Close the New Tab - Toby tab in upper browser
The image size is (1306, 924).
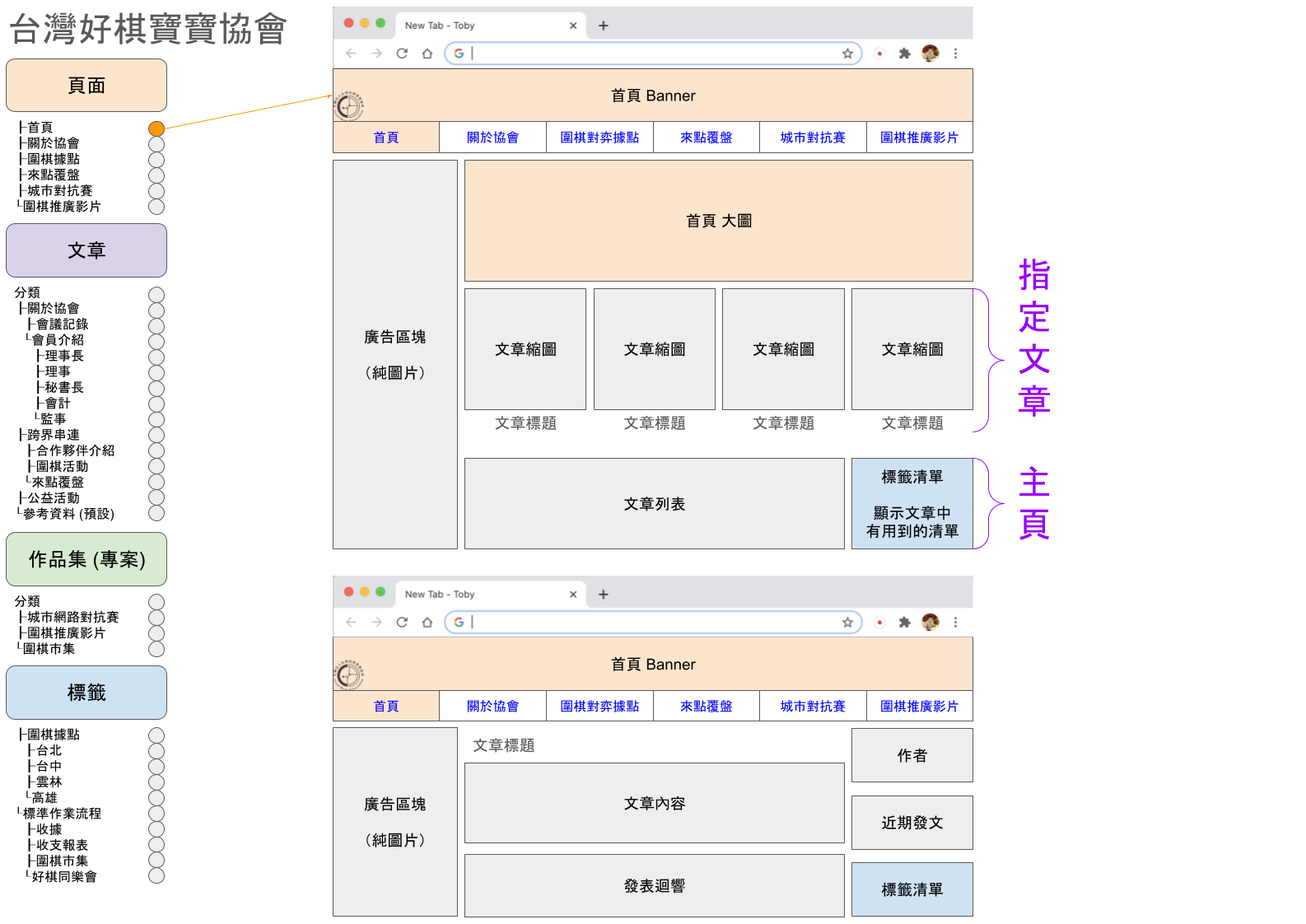click(x=573, y=26)
